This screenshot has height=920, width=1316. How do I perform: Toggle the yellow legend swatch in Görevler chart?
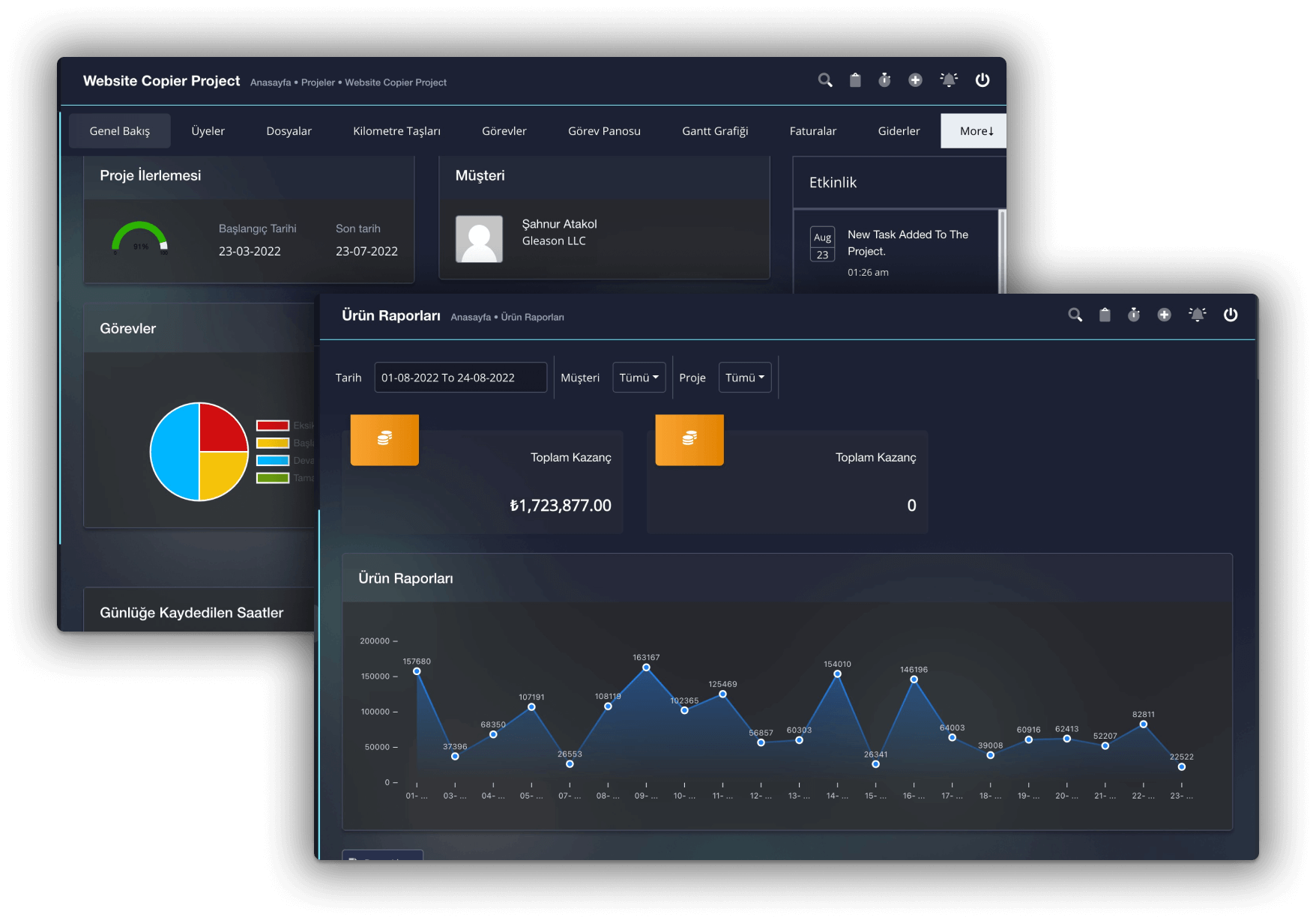click(x=273, y=443)
